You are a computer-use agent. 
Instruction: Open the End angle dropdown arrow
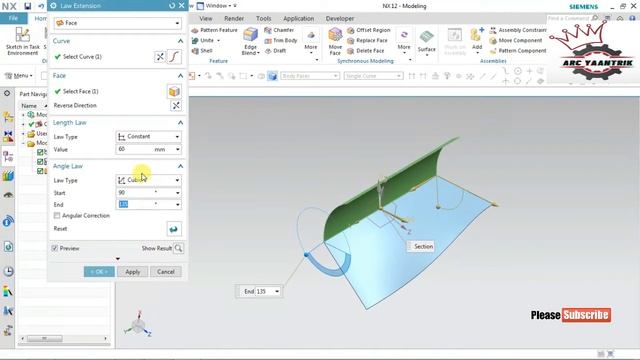[x=178, y=204]
